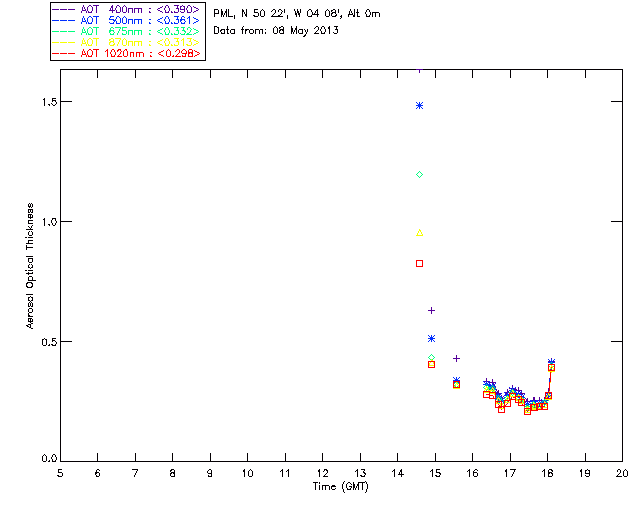640x512 pixels.
Task: Click the blue asterisk marker near 1.5
Action: point(419,106)
